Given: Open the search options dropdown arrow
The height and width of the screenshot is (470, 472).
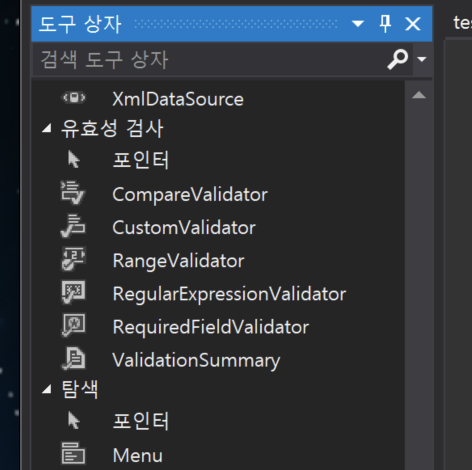Looking at the screenshot, I should pos(422,59).
